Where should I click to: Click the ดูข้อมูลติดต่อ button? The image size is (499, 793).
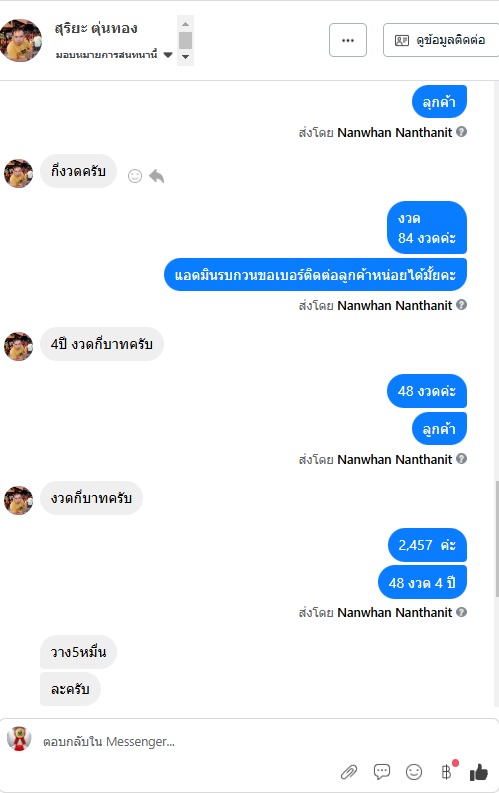[441, 40]
